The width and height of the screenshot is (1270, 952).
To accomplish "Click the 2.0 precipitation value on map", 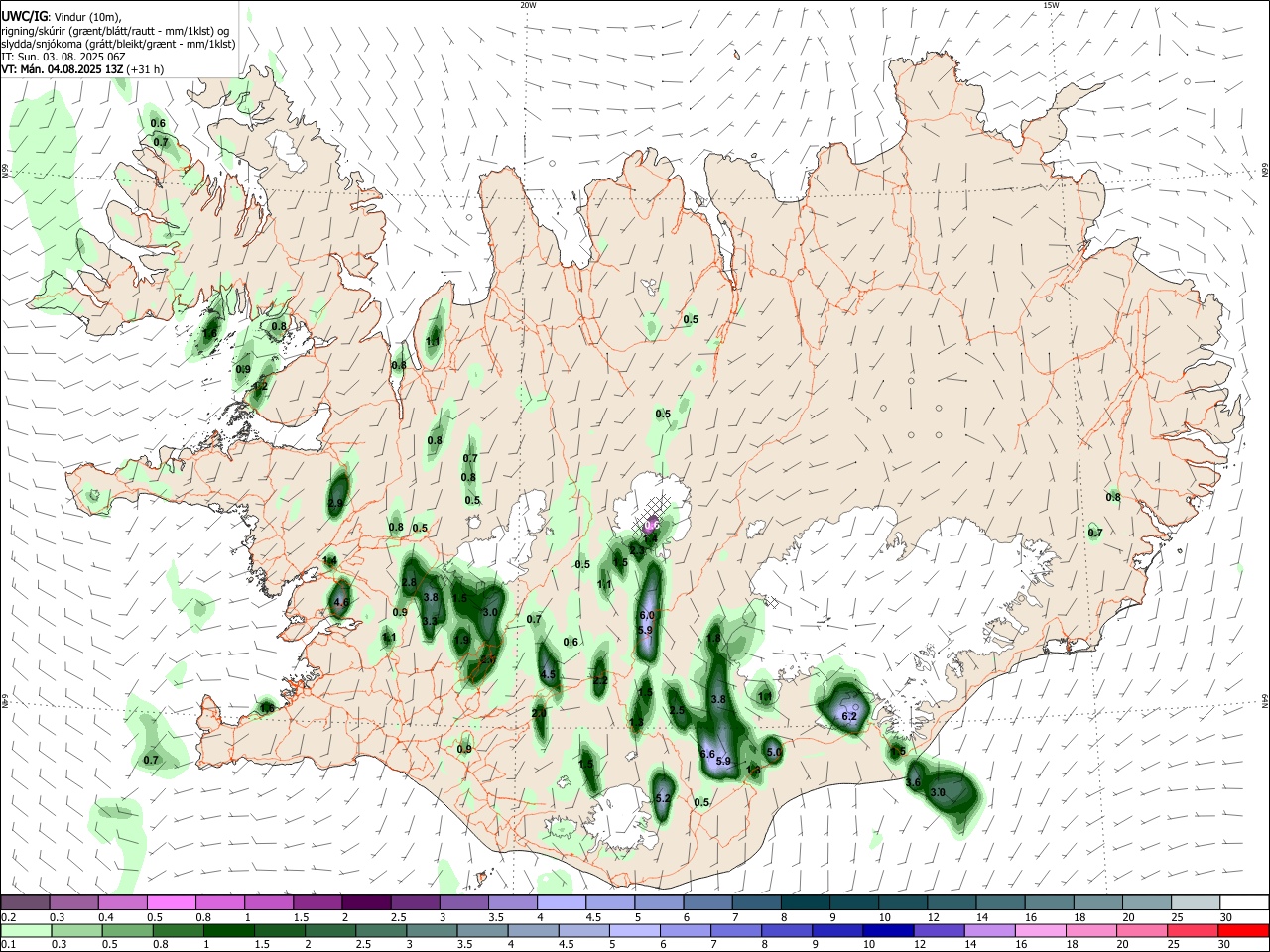I will click(x=539, y=713).
